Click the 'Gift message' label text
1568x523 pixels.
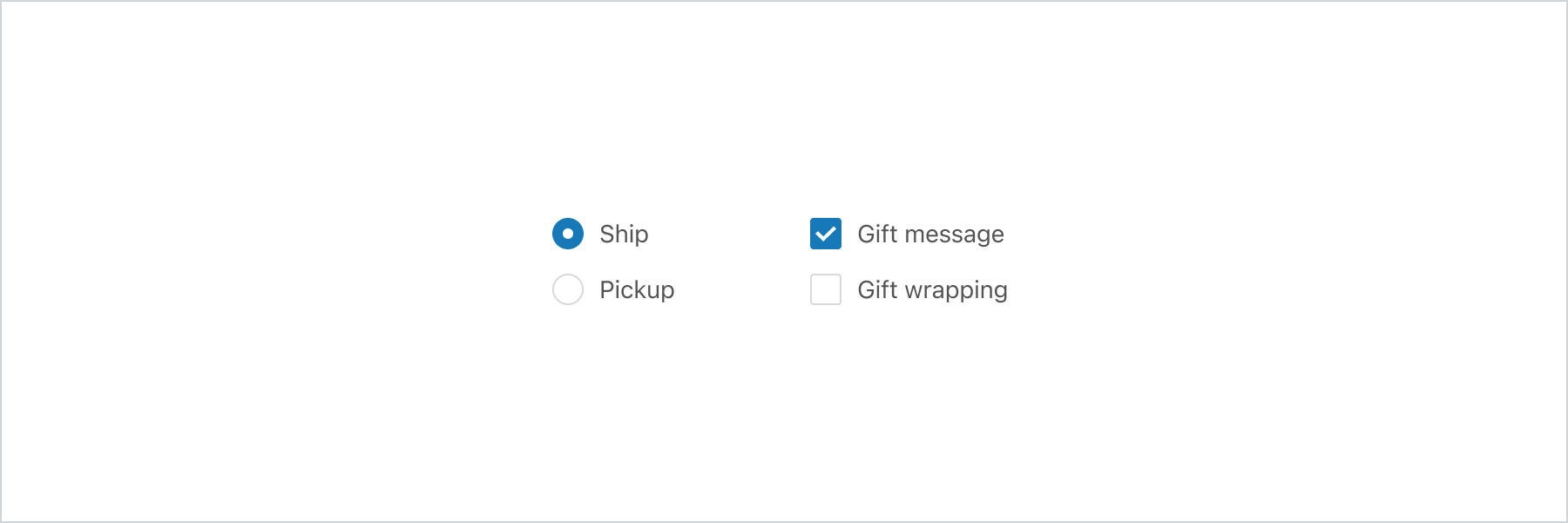tap(930, 234)
